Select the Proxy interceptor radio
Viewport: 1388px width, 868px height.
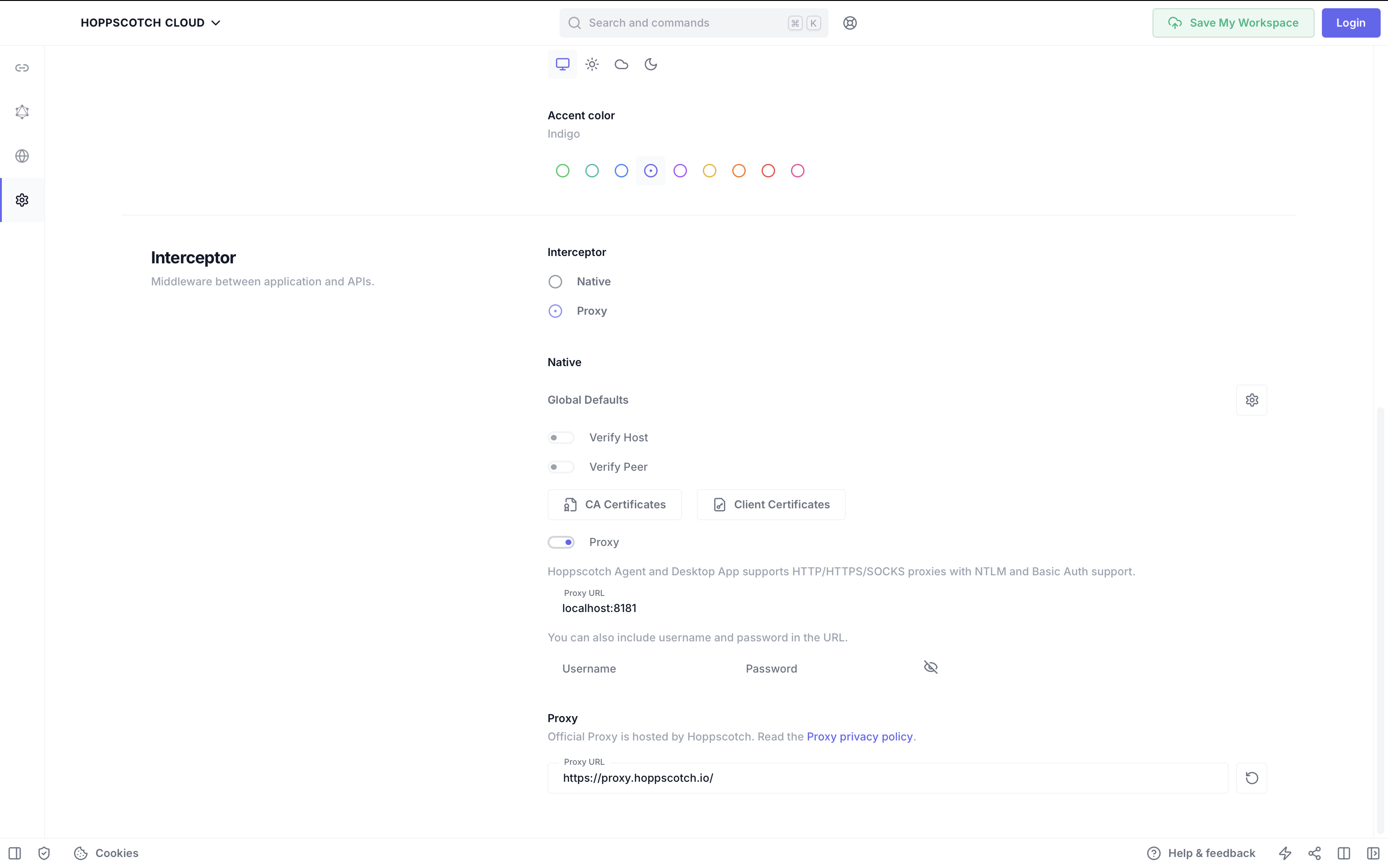555,311
